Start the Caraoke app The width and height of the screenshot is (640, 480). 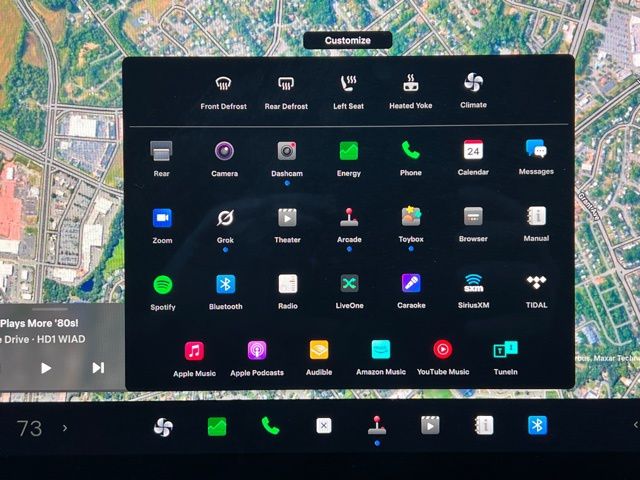[411, 284]
